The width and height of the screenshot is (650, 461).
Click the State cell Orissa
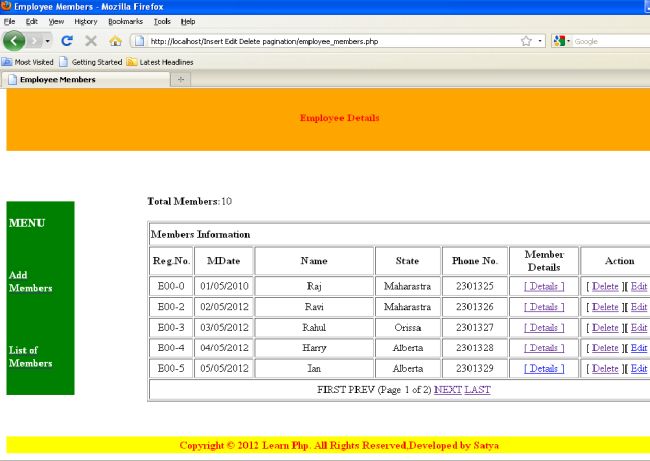click(x=408, y=328)
